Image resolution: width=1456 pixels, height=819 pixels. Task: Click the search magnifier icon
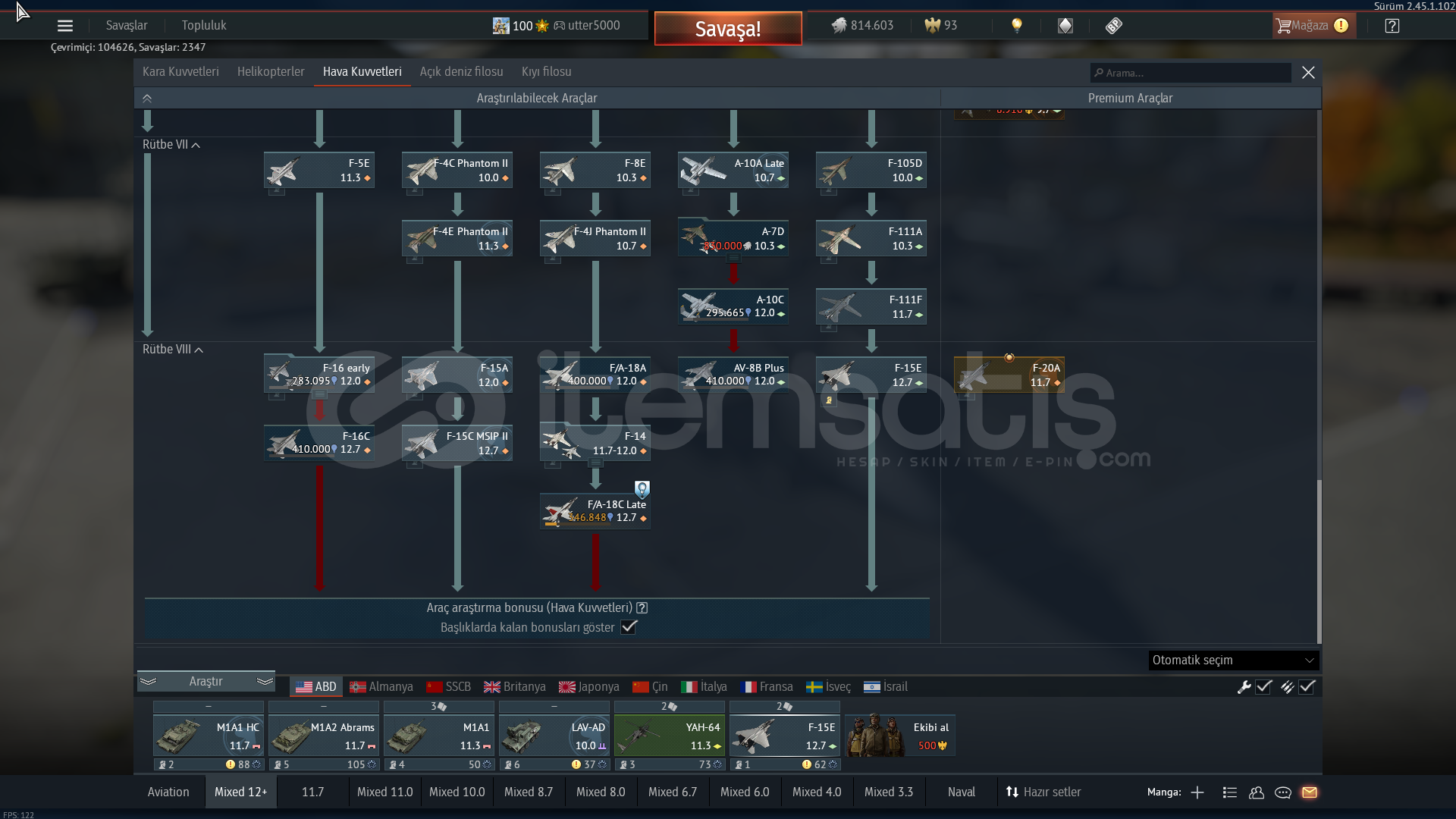click(1099, 73)
